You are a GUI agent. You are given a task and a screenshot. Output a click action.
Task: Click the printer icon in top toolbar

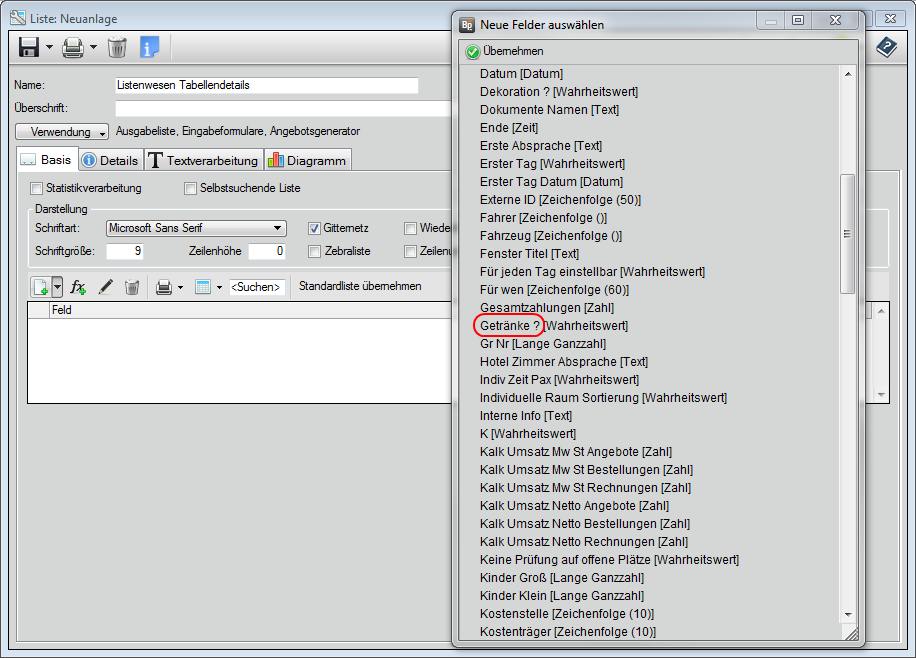point(73,47)
